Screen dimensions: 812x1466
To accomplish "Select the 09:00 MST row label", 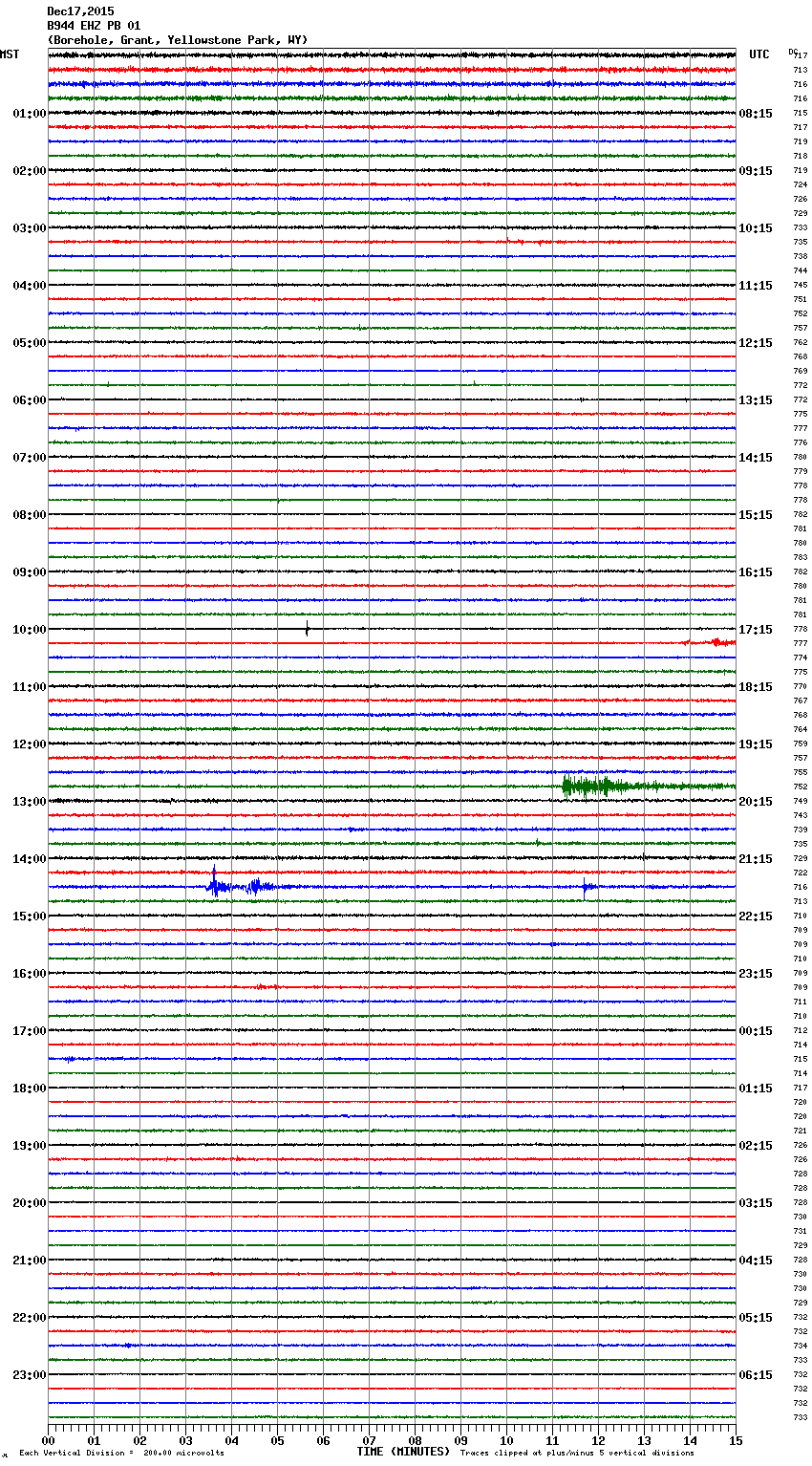I will (30, 572).
